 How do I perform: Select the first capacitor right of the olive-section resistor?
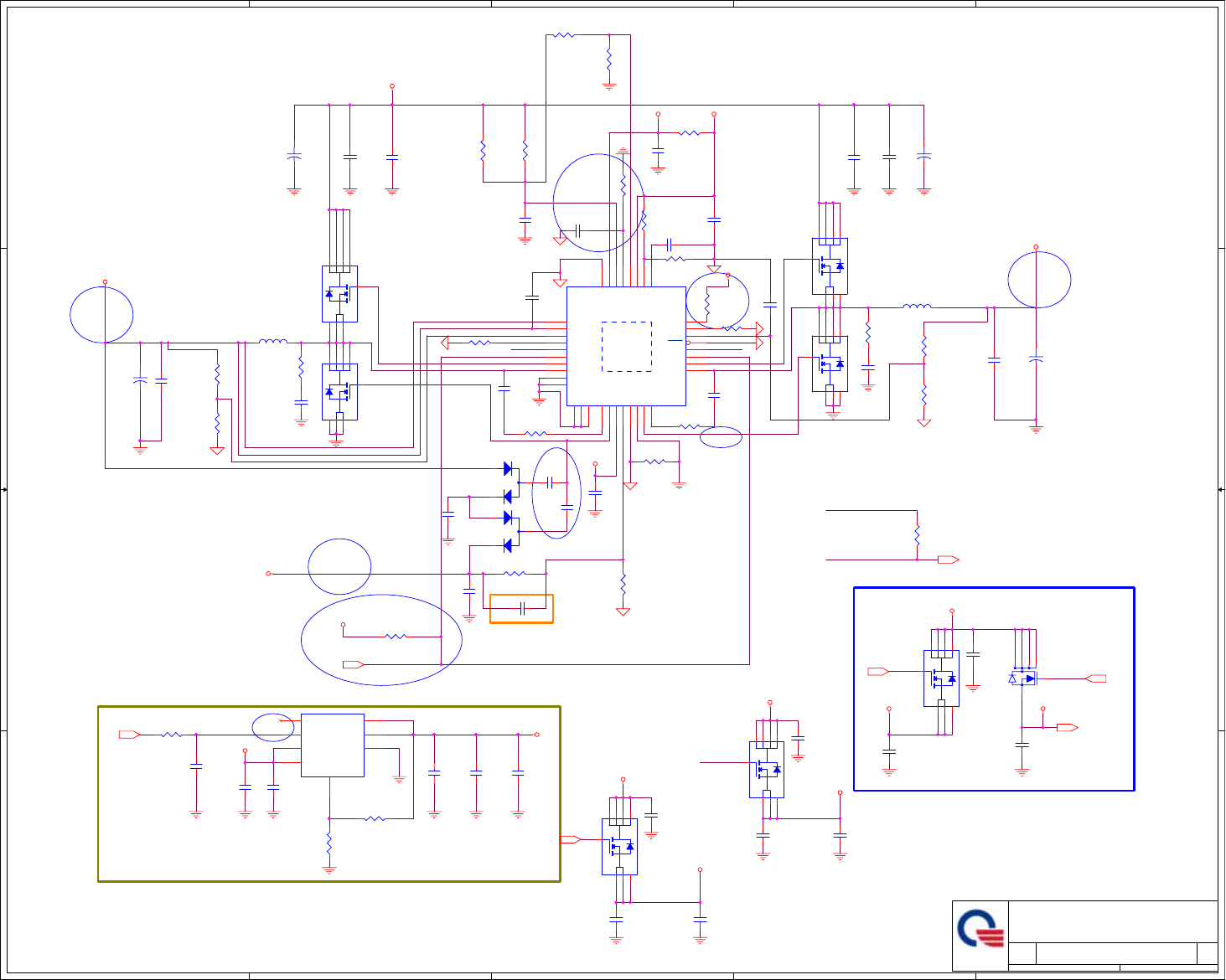[x=196, y=766]
